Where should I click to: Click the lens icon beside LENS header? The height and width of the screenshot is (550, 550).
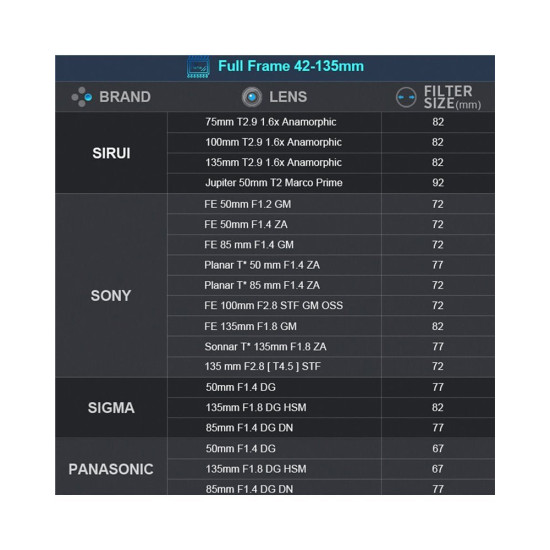(251, 97)
